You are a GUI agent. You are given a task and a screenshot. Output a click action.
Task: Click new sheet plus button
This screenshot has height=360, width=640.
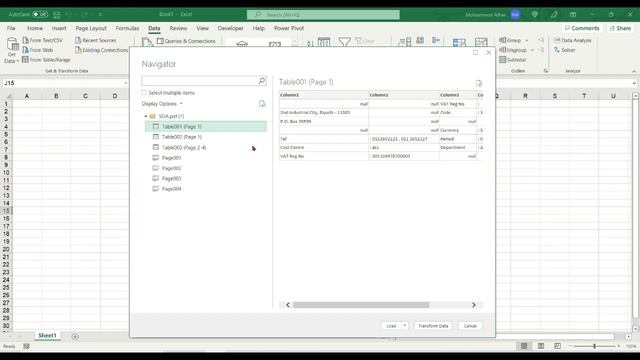(75, 336)
